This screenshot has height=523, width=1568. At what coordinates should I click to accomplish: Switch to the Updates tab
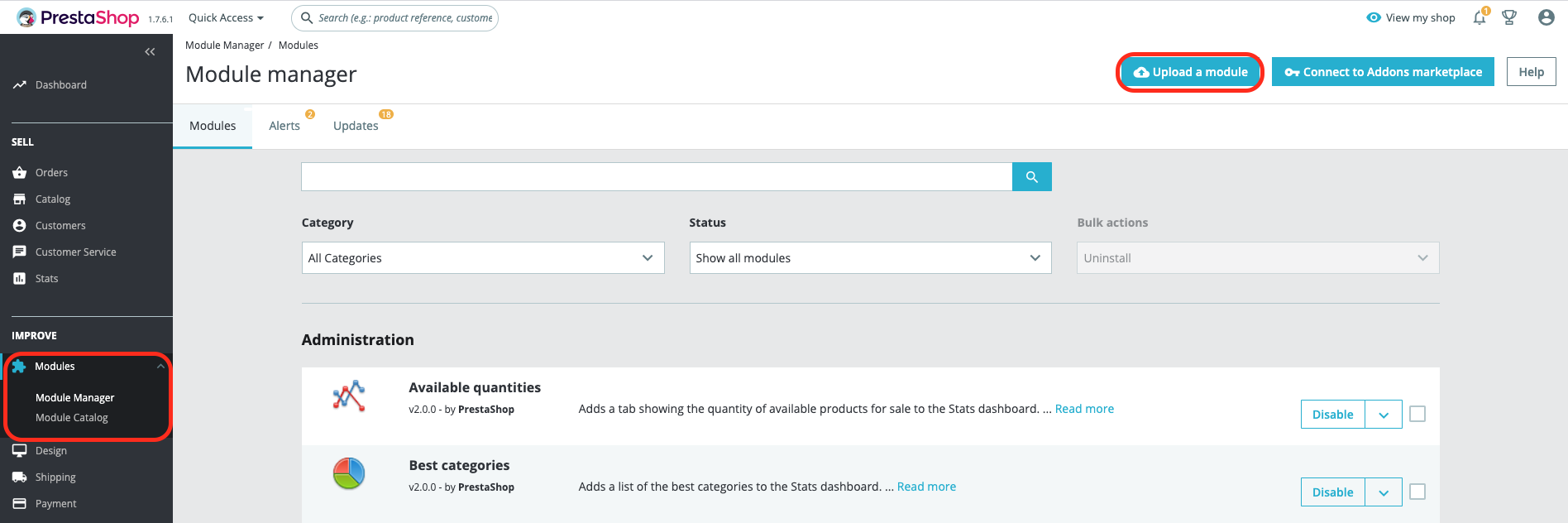356,126
